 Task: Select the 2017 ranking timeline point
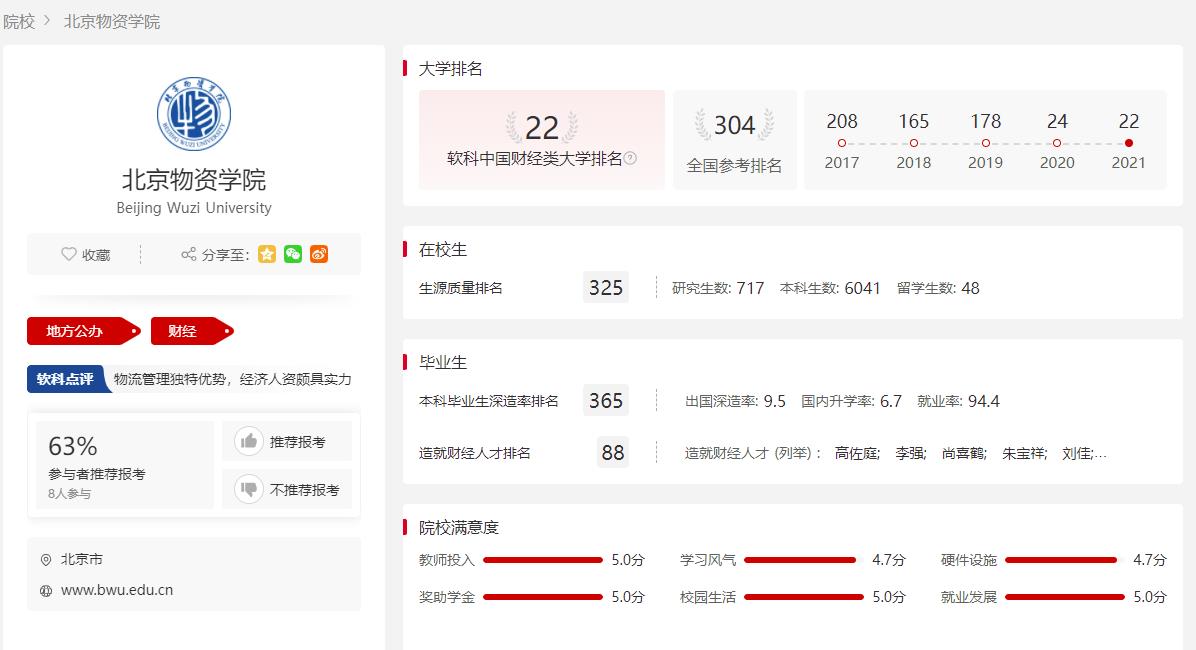coord(842,143)
